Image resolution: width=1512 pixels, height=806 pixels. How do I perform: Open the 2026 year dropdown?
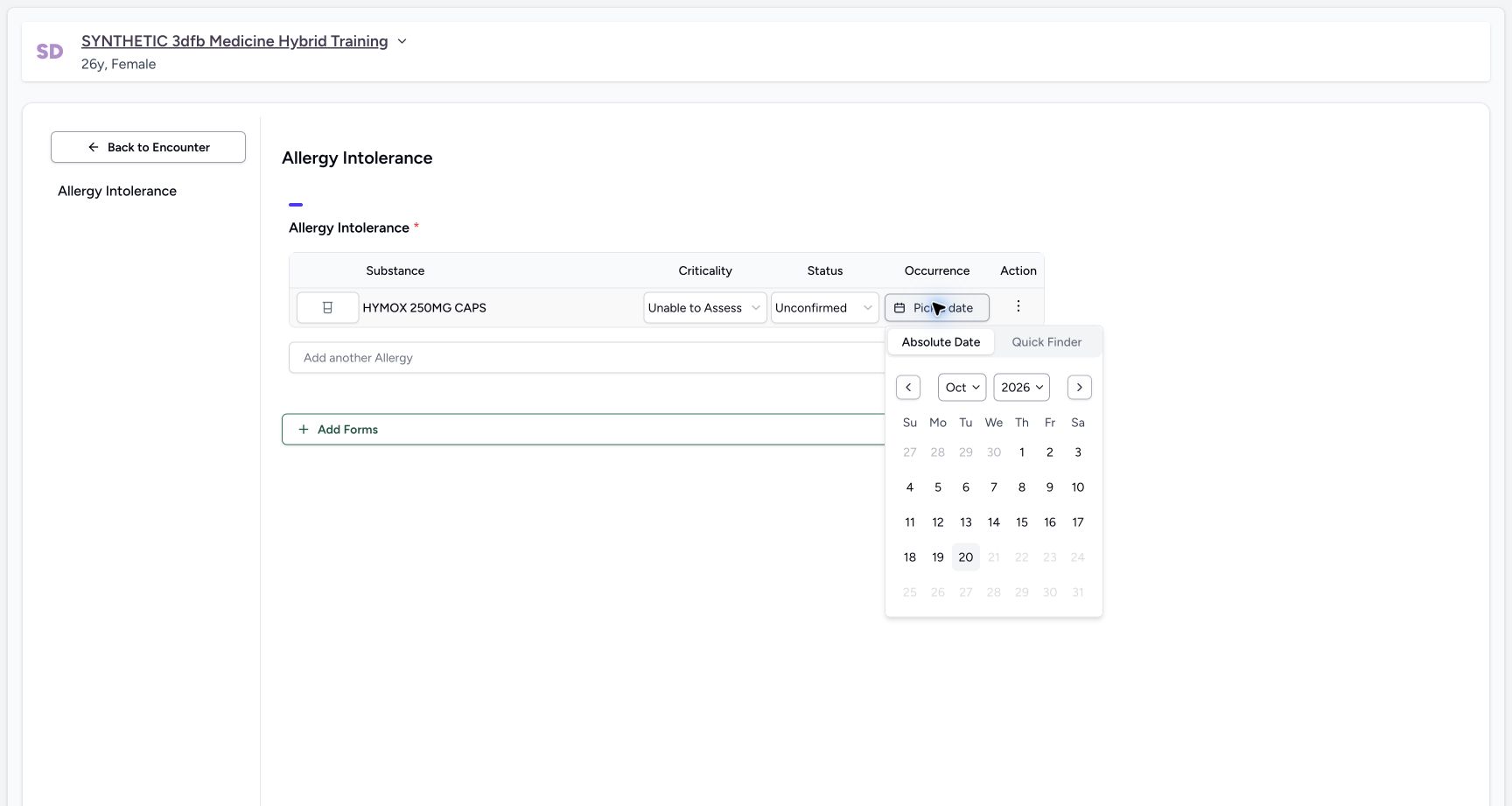1022,388
